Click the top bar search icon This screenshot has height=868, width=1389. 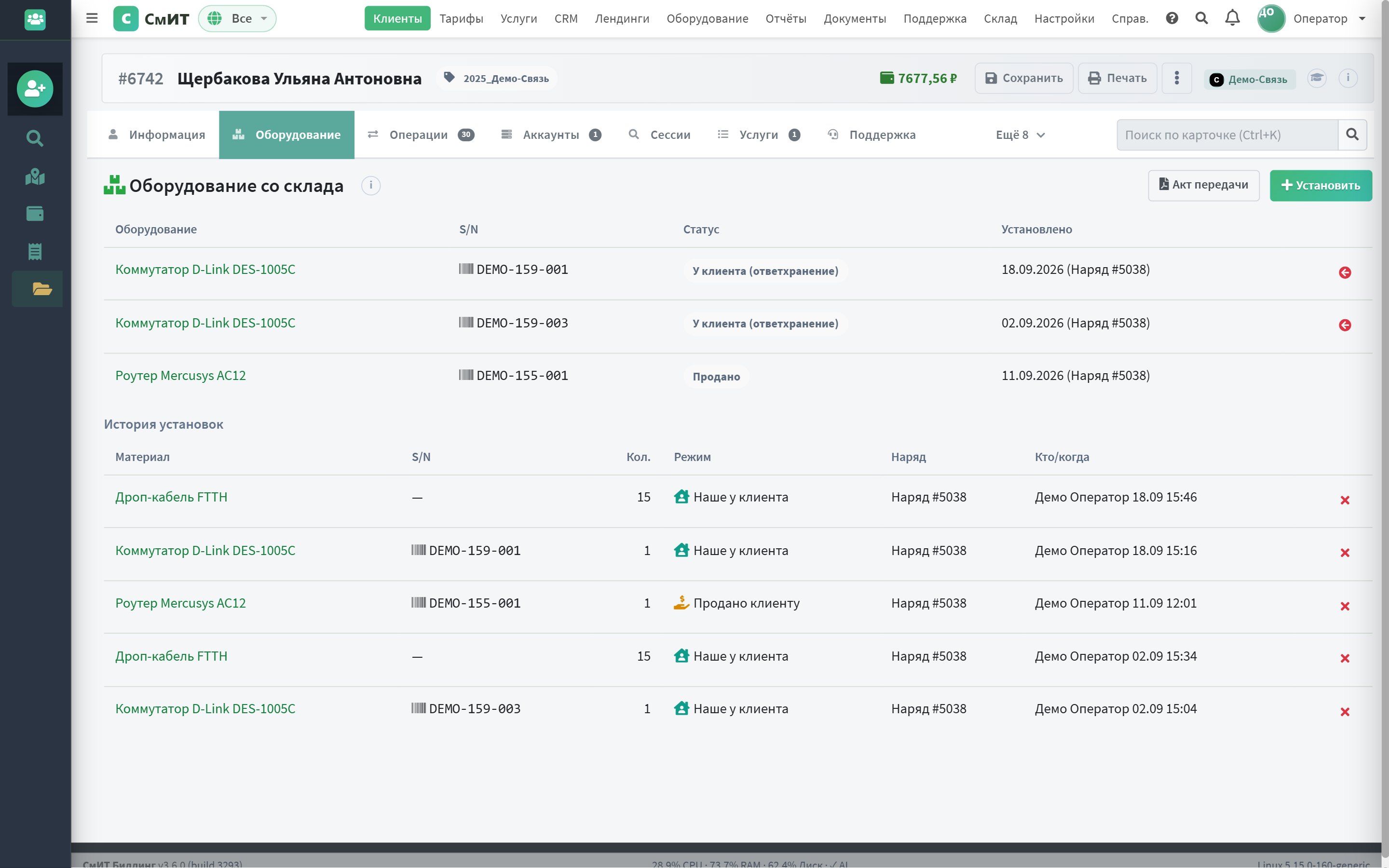[x=1201, y=18]
